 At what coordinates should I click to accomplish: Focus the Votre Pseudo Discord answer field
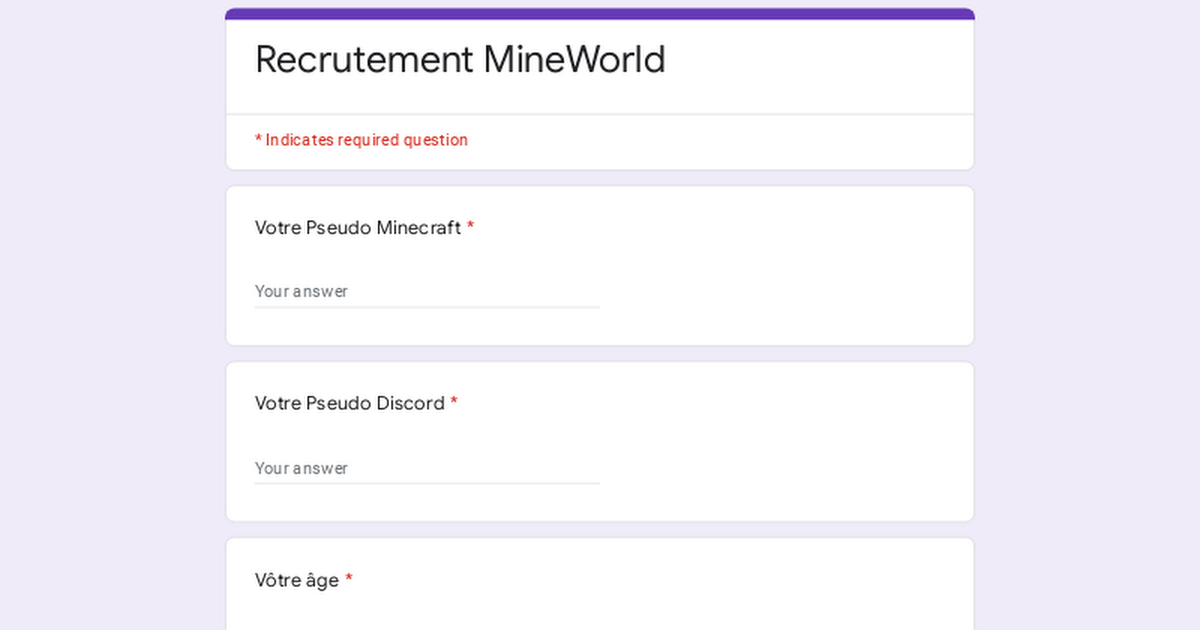point(427,468)
